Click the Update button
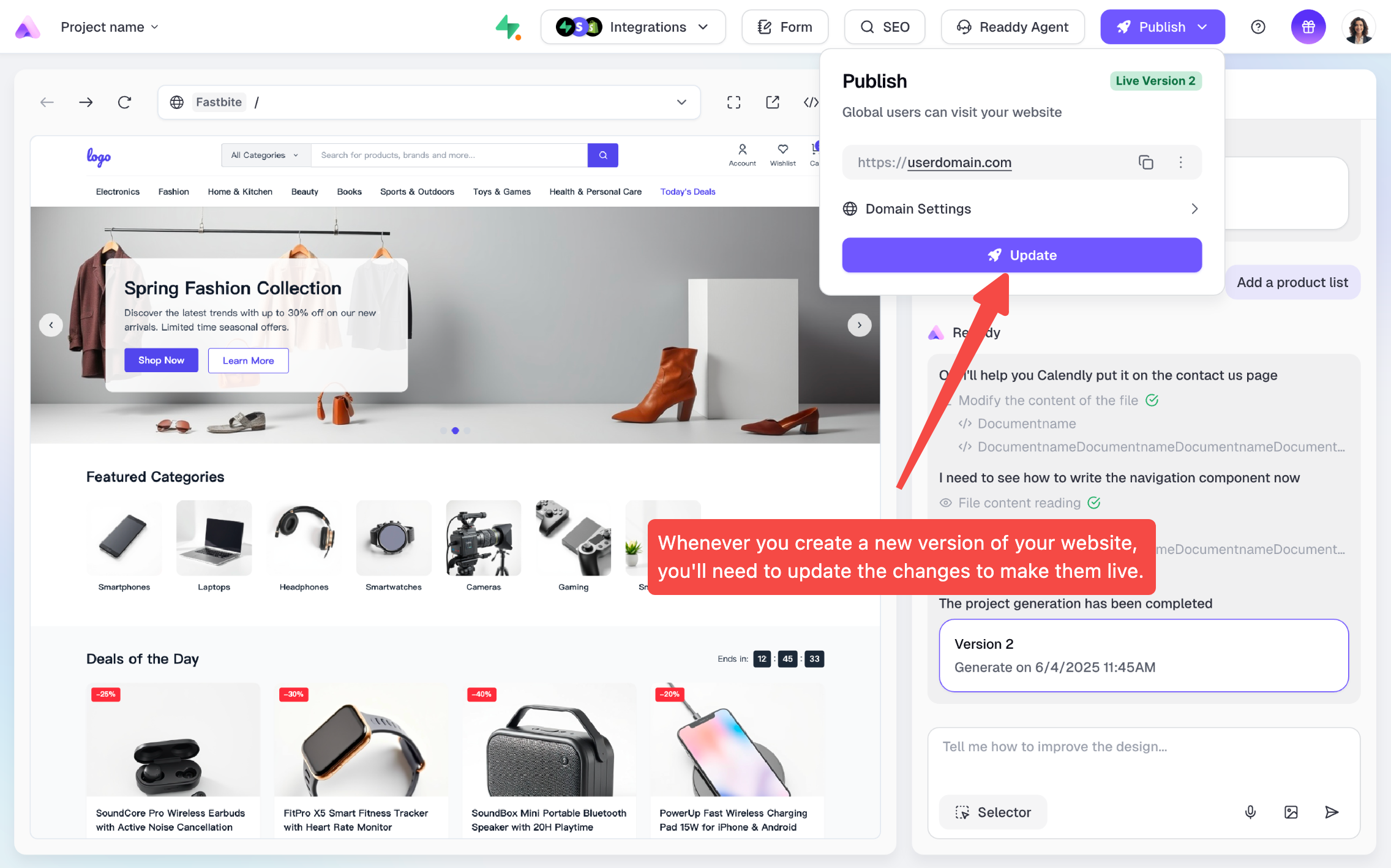Screen dimensions: 1391x868 (x=1021, y=255)
